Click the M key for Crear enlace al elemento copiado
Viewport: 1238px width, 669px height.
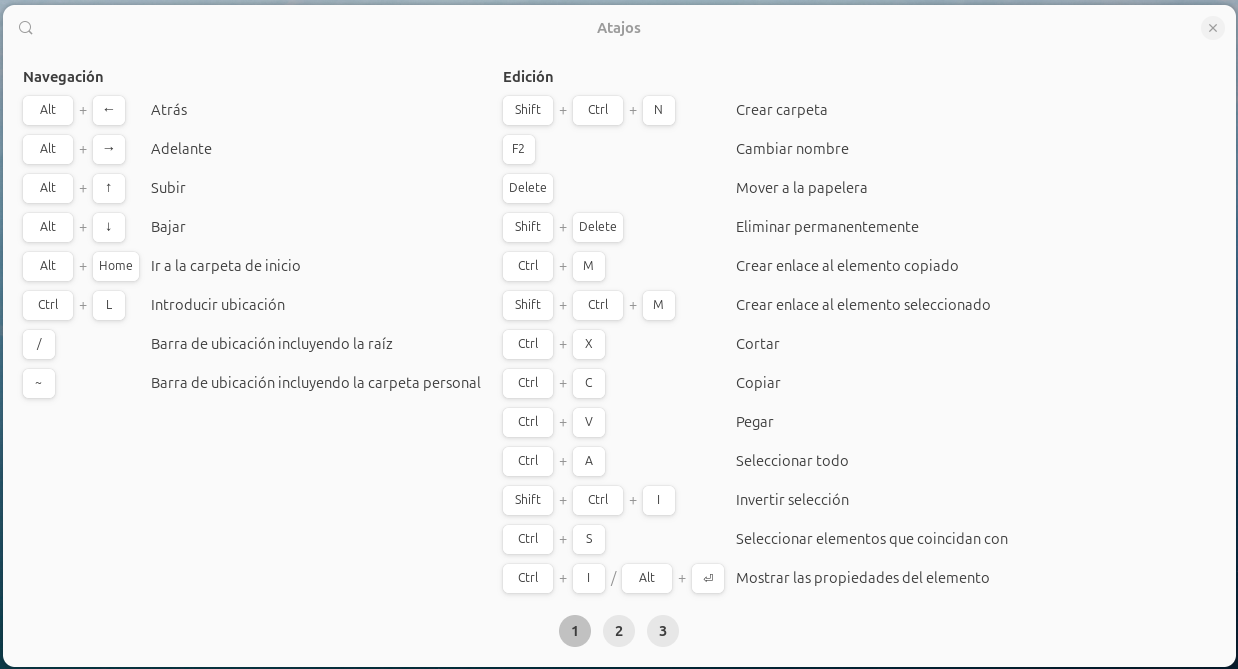click(x=589, y=266)
